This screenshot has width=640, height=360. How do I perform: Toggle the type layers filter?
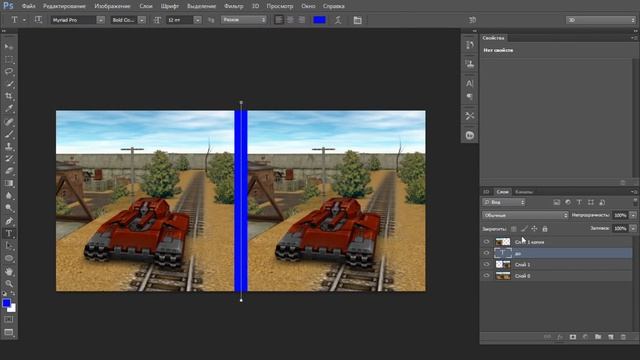[579, 202]
